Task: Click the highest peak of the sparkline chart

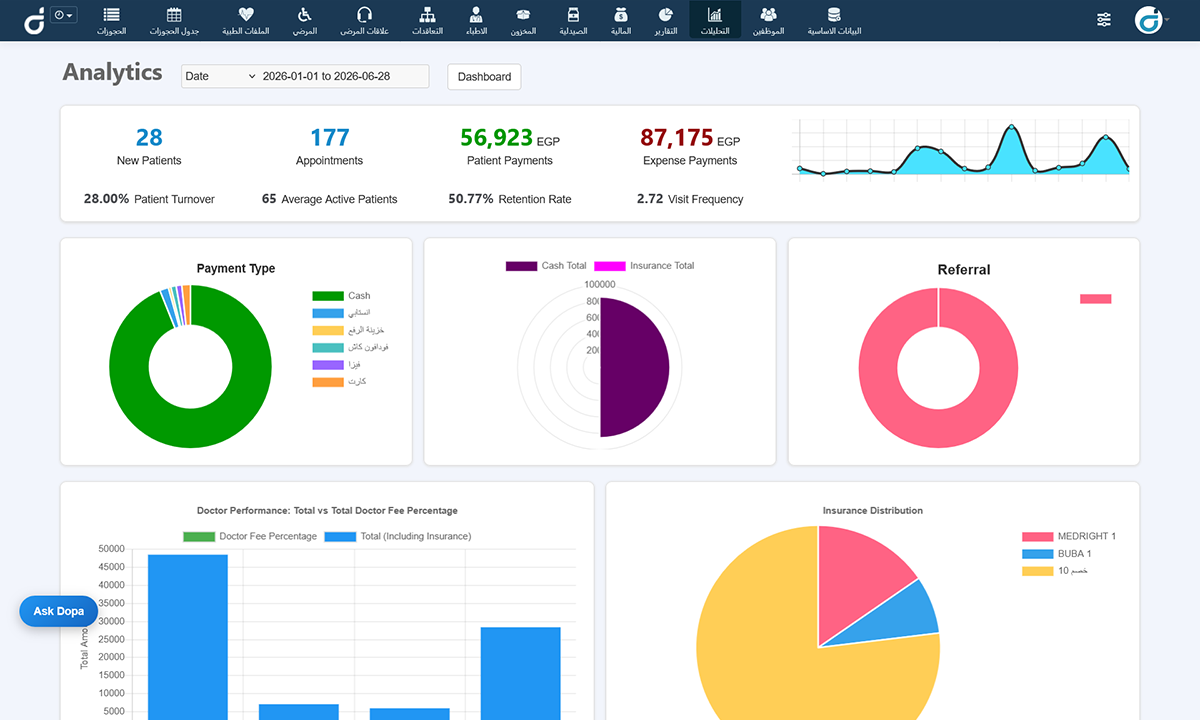Action: click(1012, 127)
